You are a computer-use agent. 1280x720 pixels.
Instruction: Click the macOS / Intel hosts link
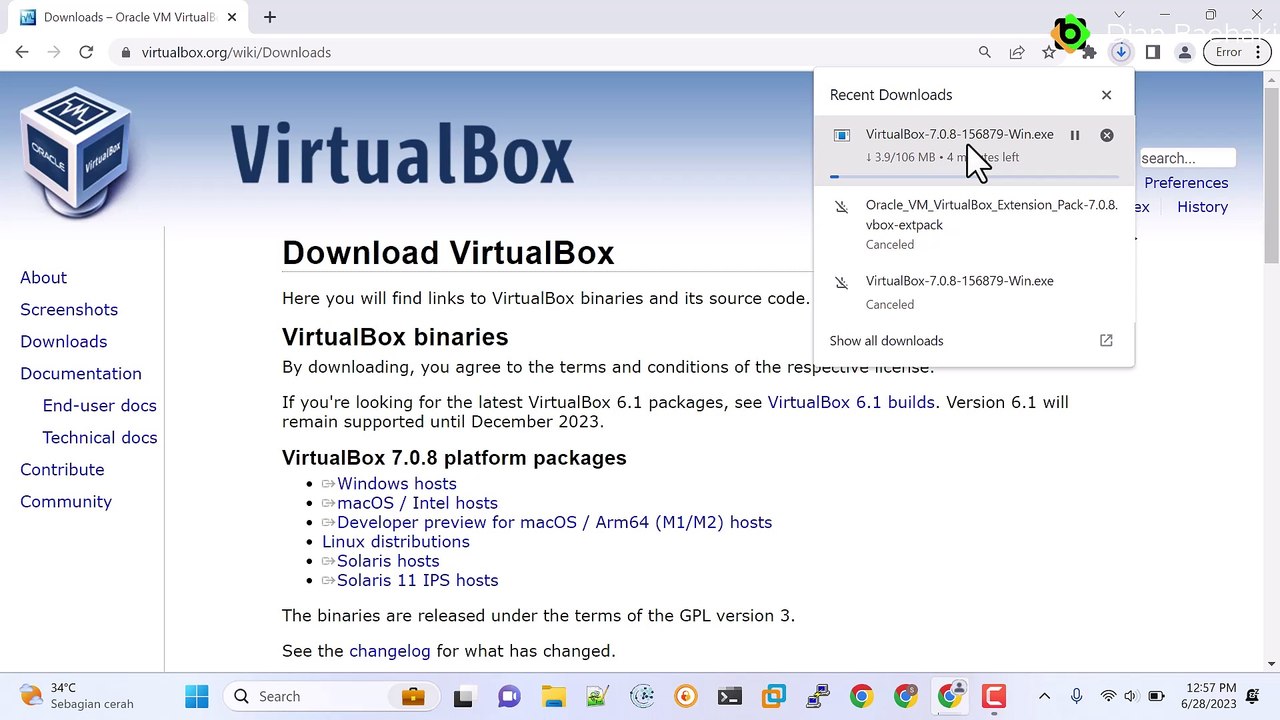point(417,503)
